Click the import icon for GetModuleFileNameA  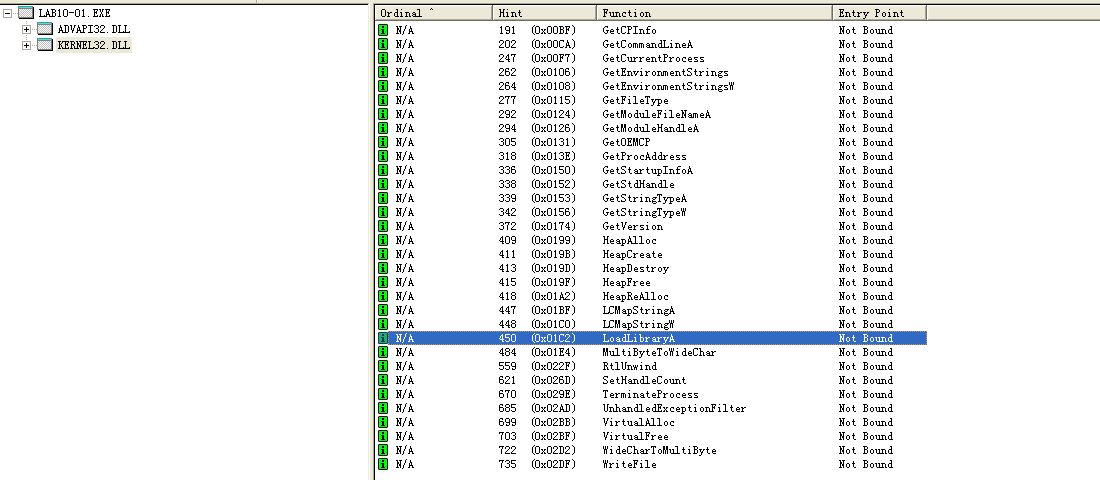(383, 114)
